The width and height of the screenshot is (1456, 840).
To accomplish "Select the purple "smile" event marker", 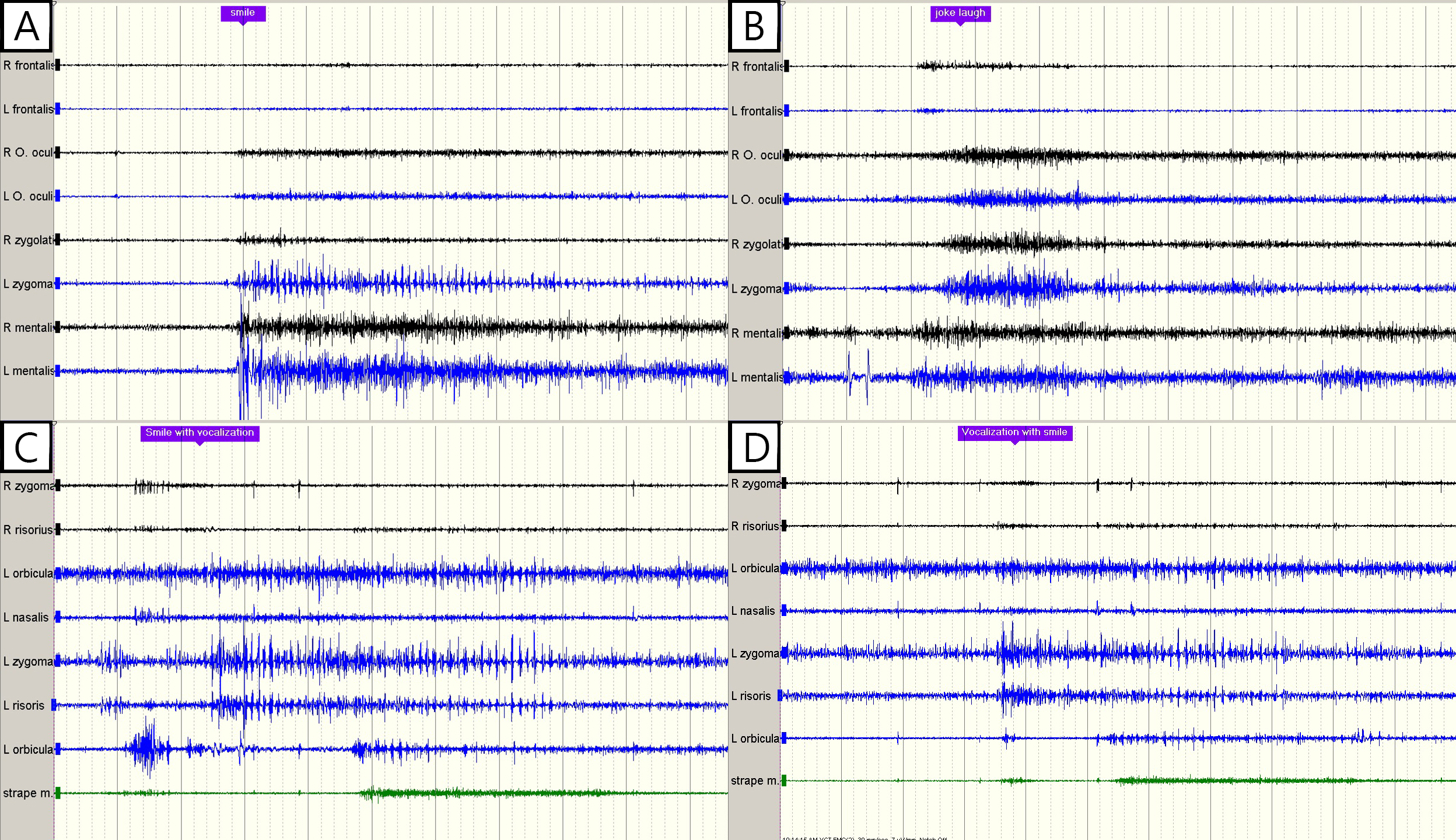I will click(243, 14).
